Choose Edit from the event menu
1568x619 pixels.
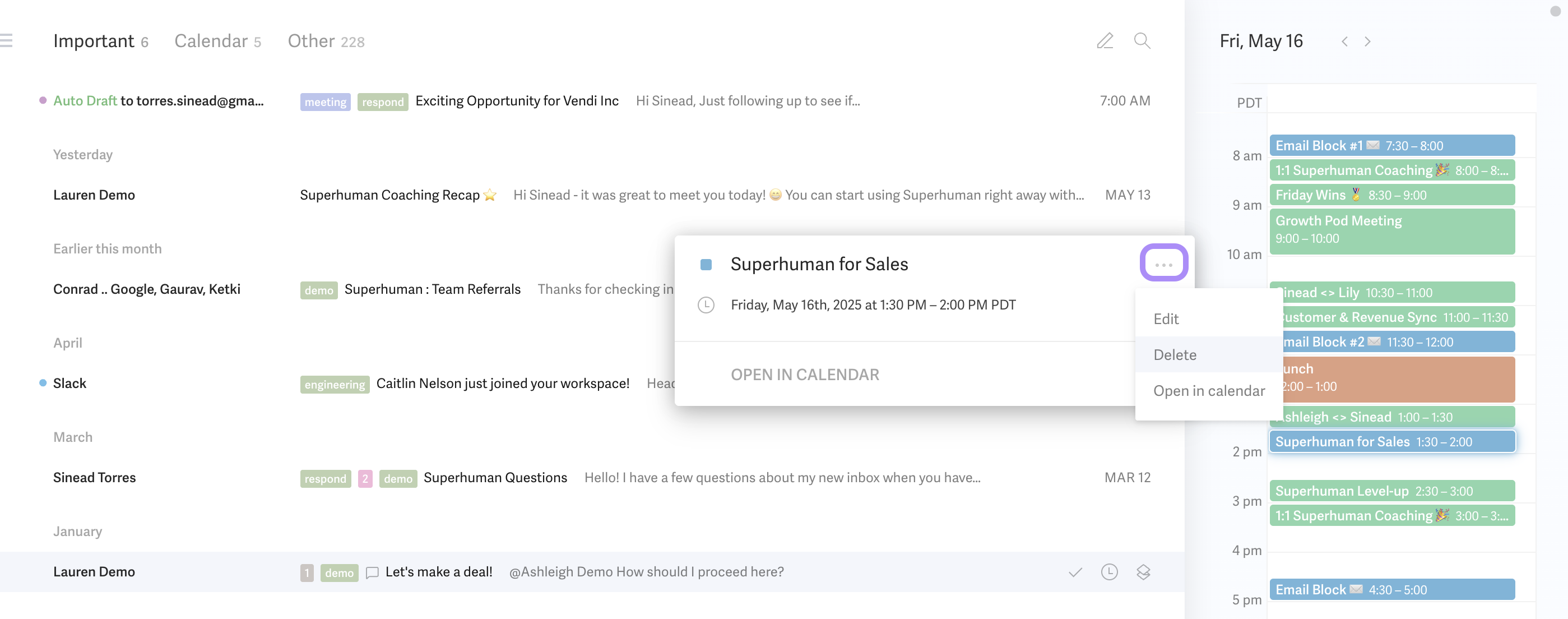pyautogui.click(x=1209, y=318)
